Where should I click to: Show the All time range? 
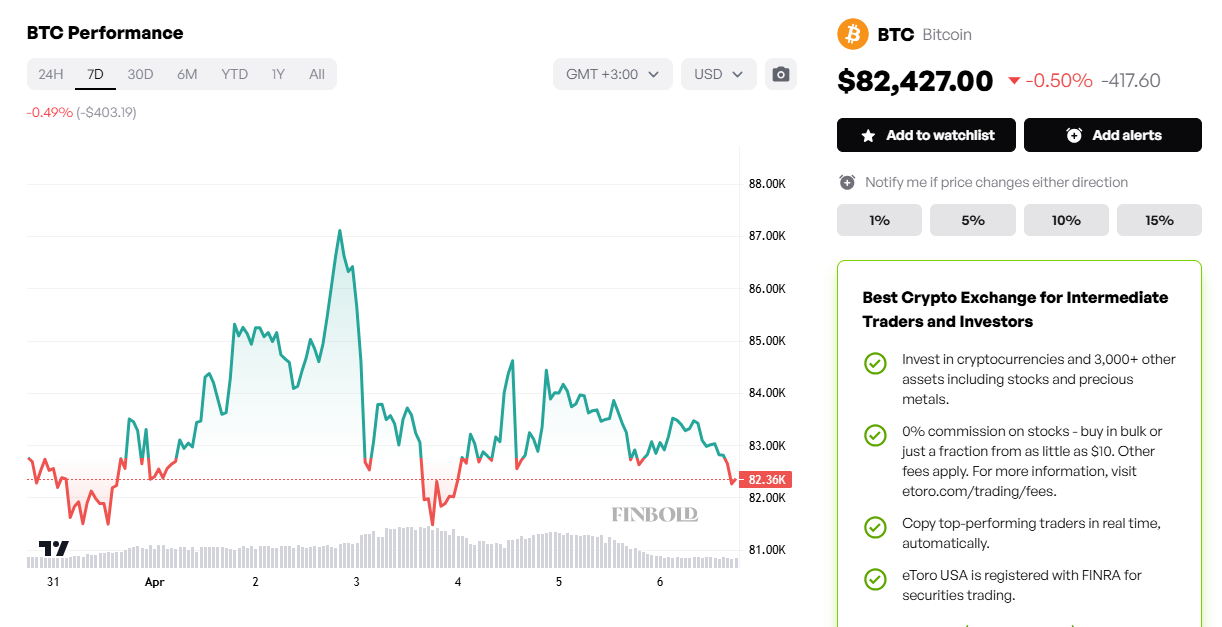click(317, 74)
